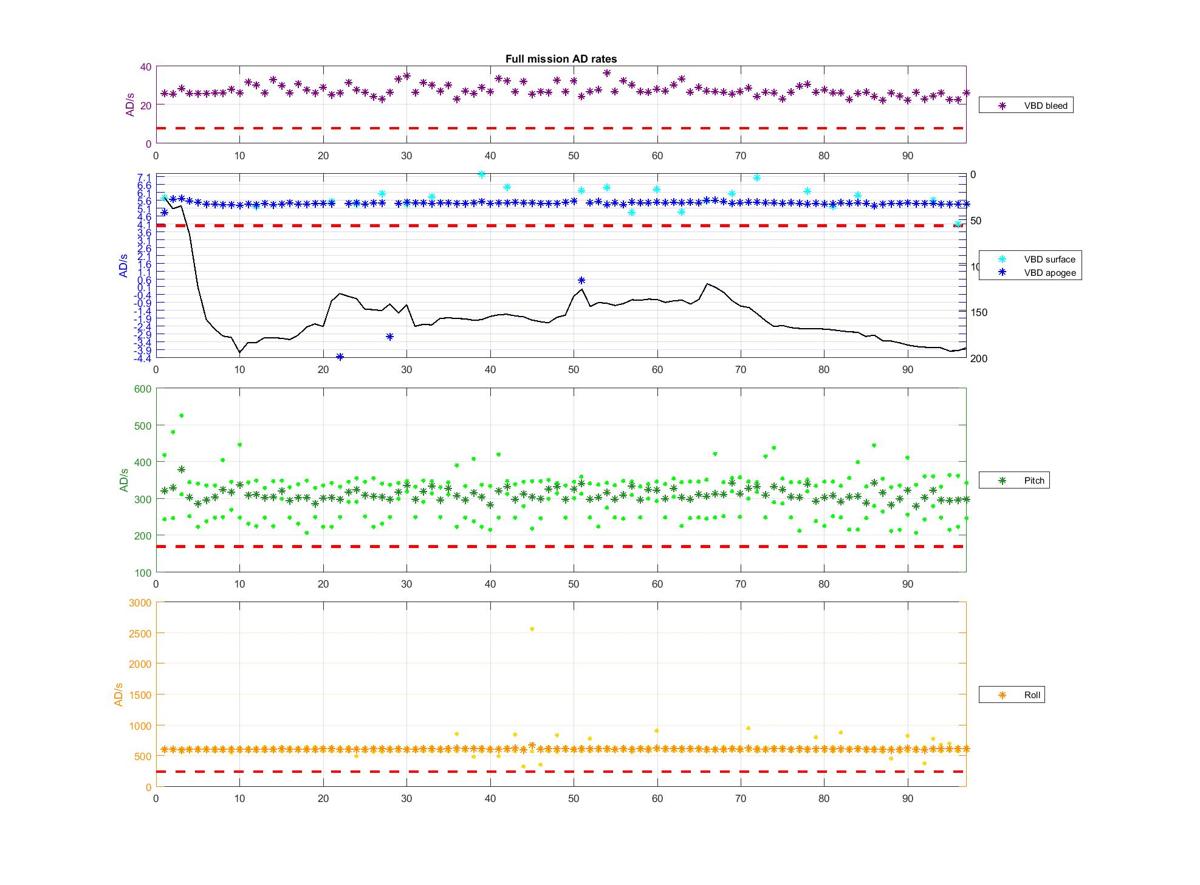Click the purple asterisk marker in VBD bleed legend
1200x885 pixels.
pos(1000,104)
